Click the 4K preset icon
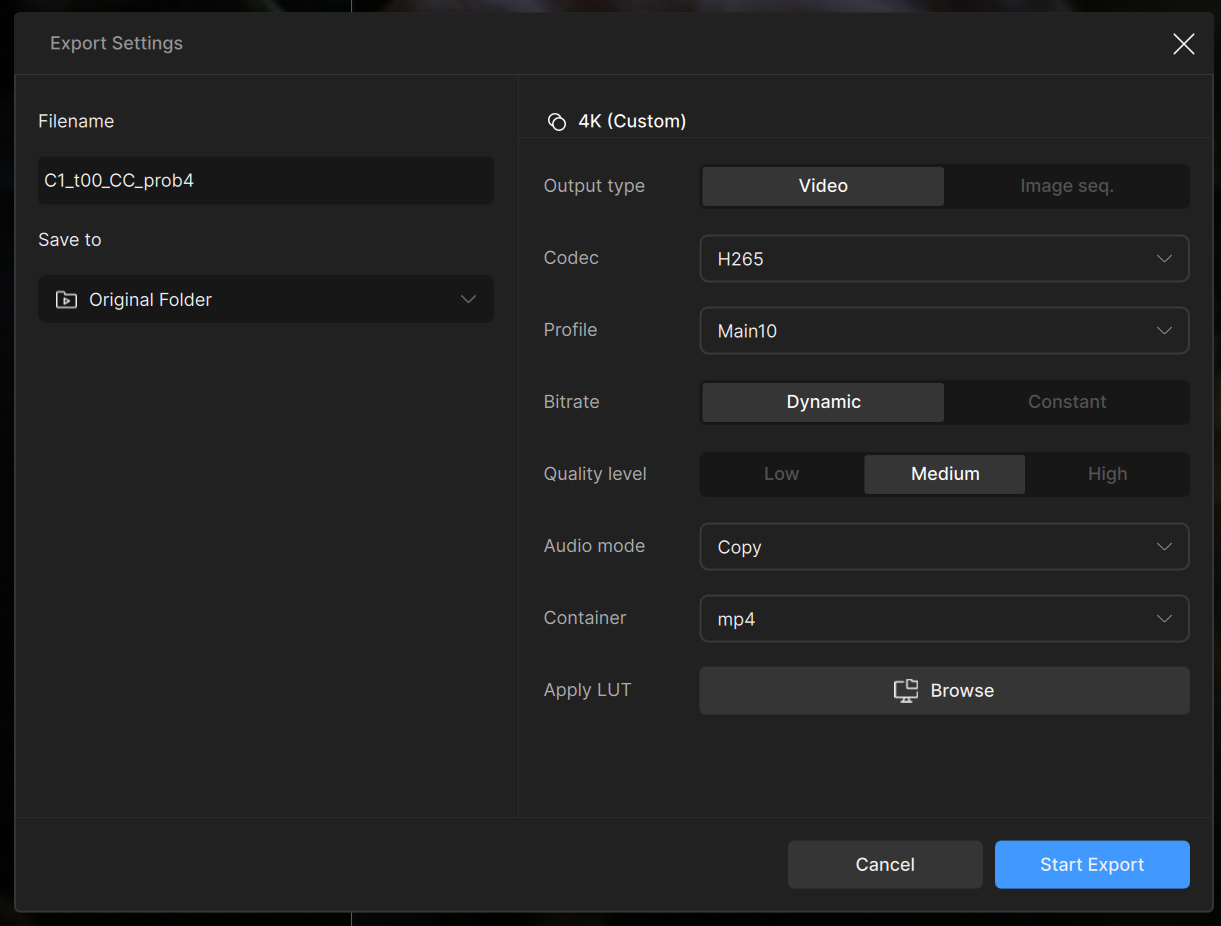This screenshot has width=1221, height=926. coord(557,122)
